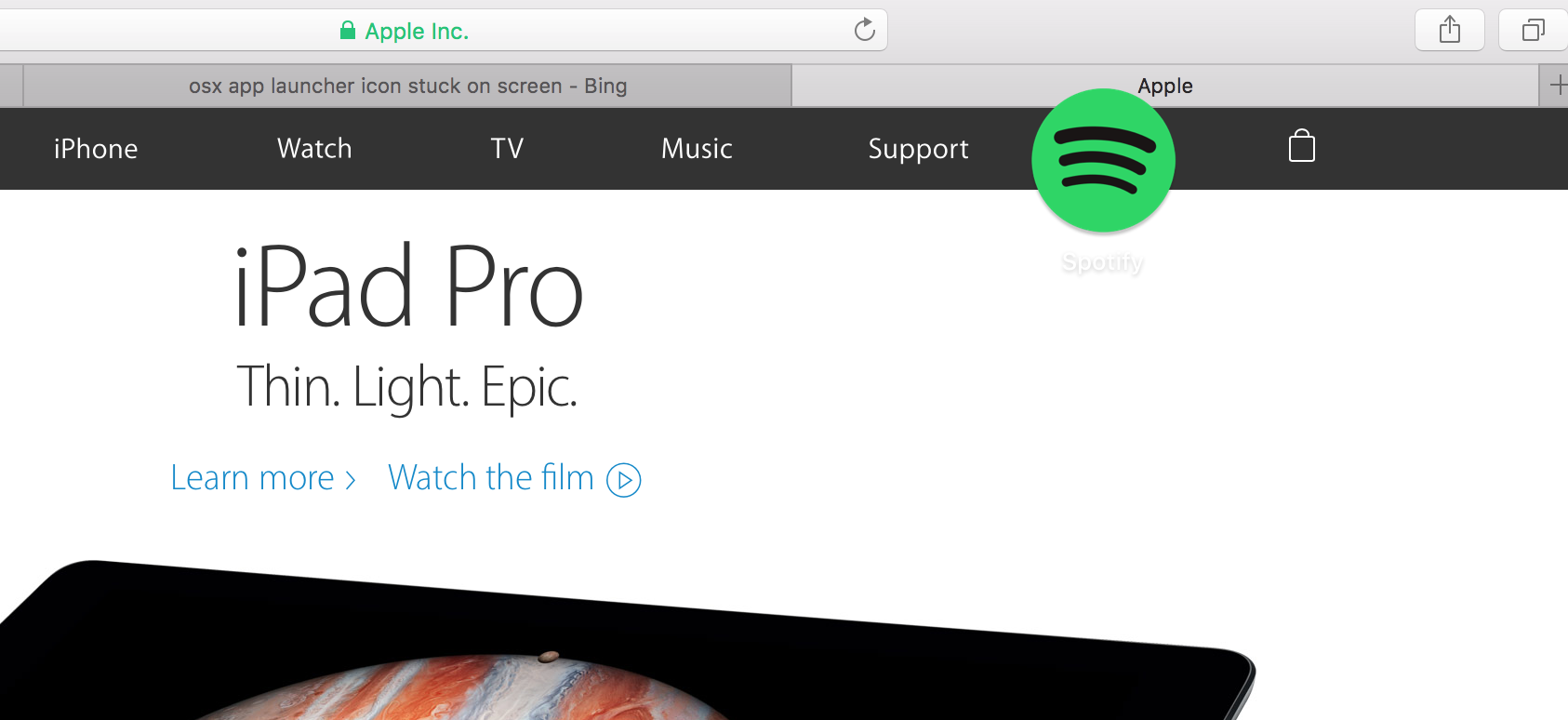Open the Support page

(918, 149)
